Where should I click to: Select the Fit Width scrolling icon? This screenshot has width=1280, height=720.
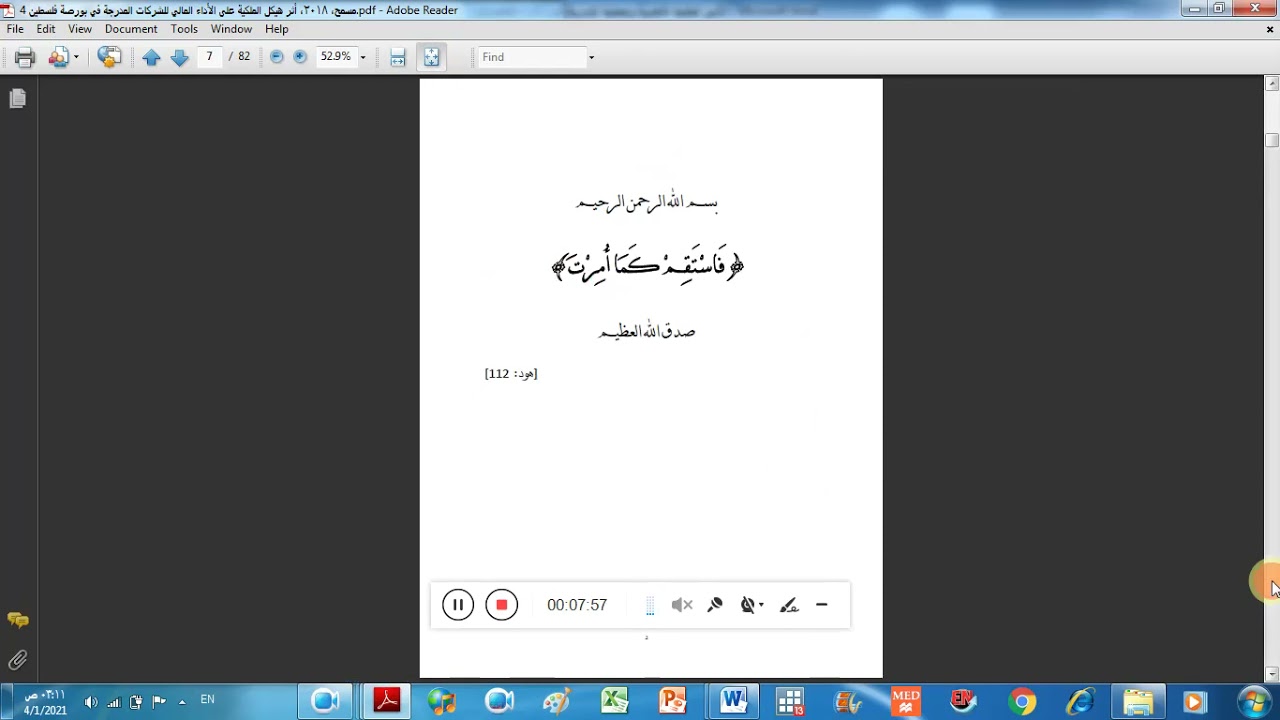point(397,57)
